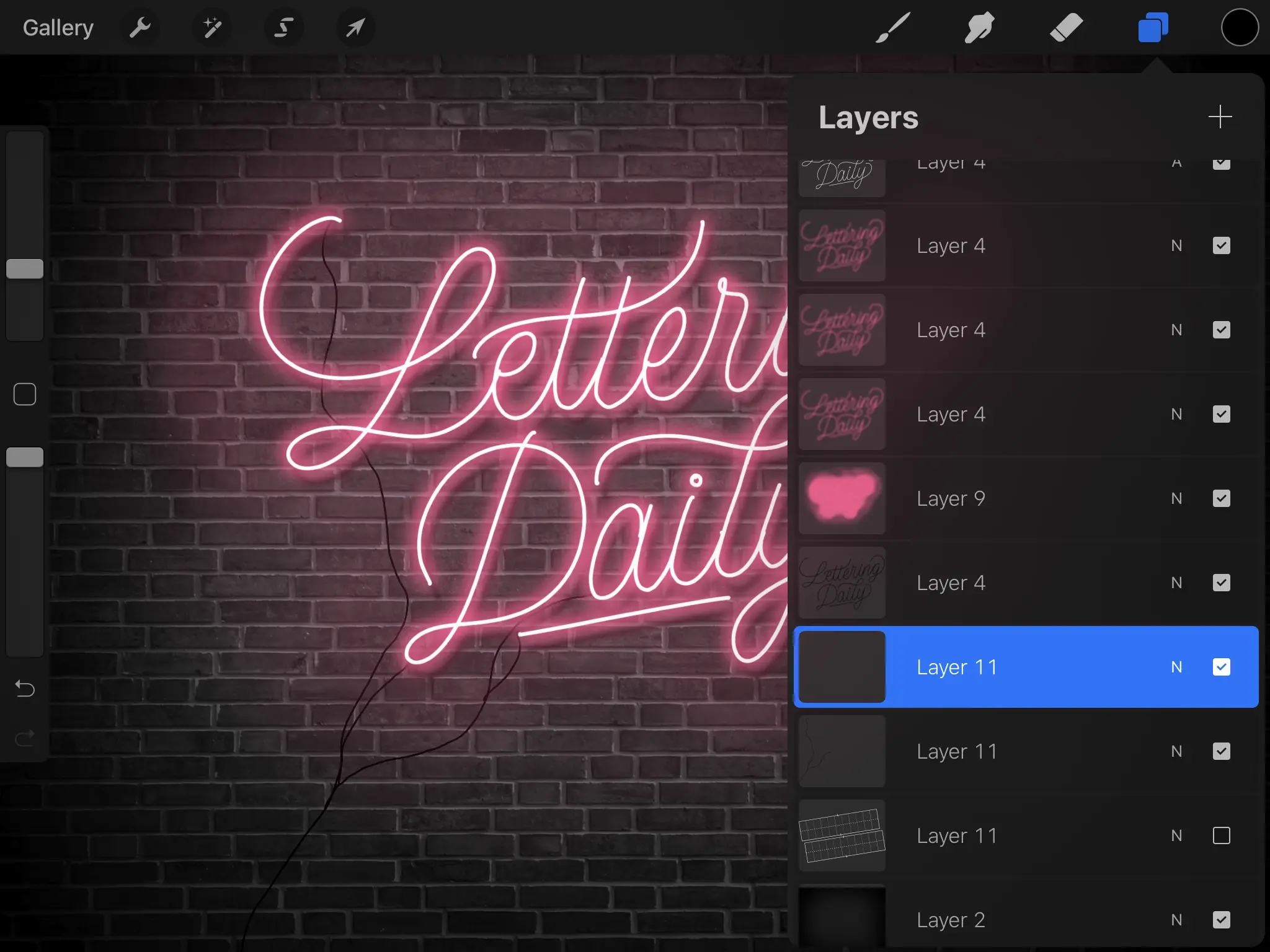Disable visibility of bottom Layer 11
This screenshot has width=1270, height=952.
1221,835
